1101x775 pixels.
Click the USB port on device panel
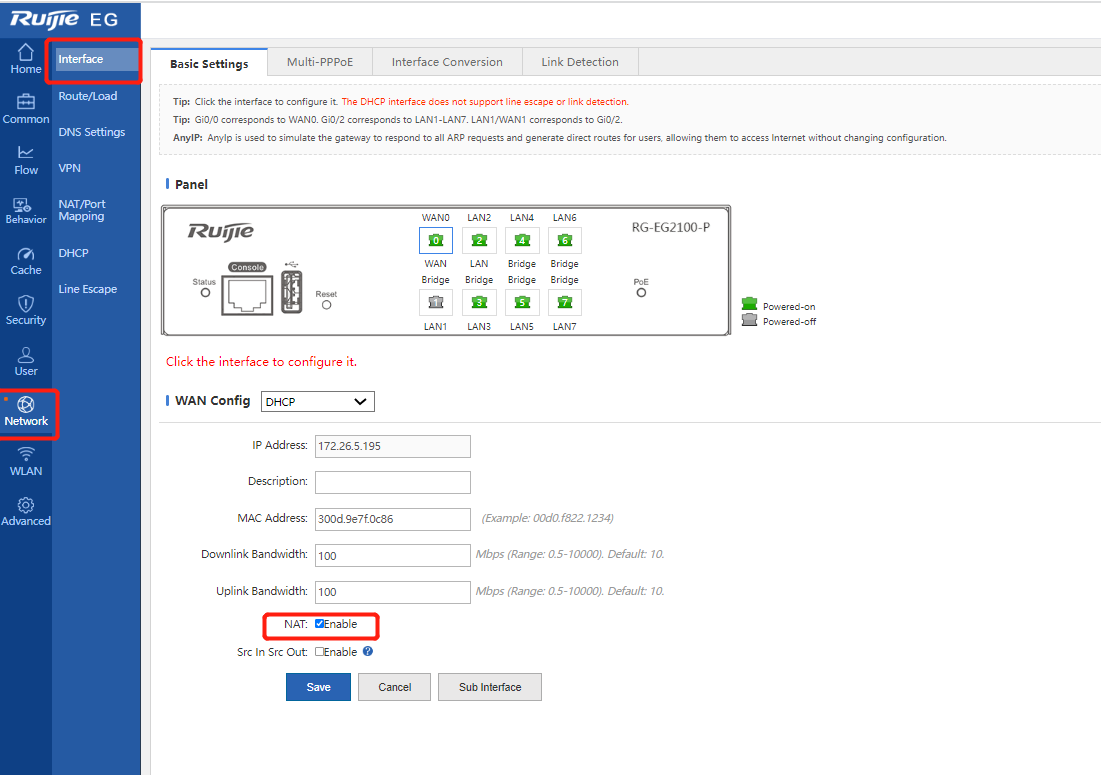(x=291, y=291)
